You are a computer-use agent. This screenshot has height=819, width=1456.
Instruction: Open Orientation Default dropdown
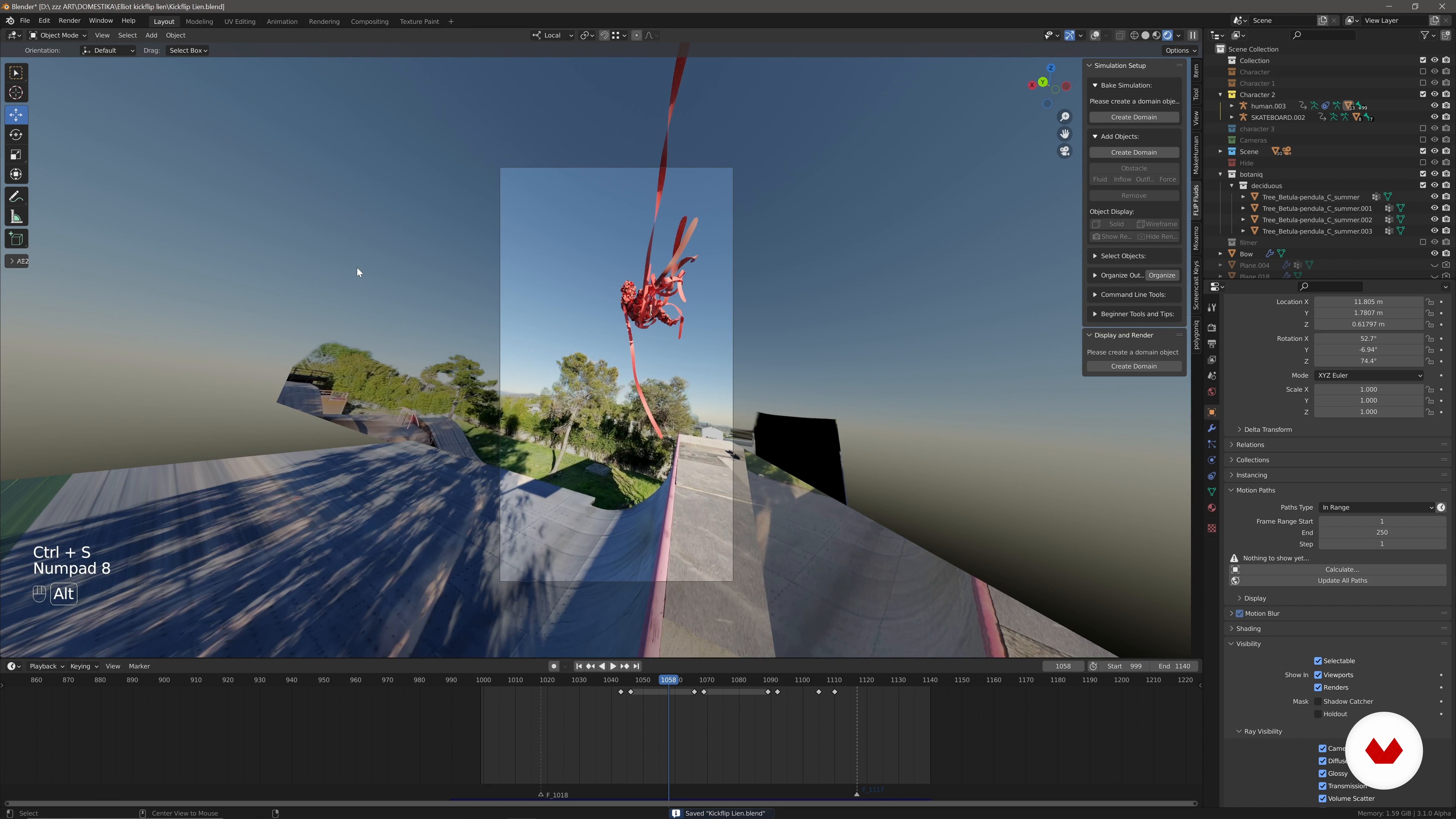click(x=108, y=50)
